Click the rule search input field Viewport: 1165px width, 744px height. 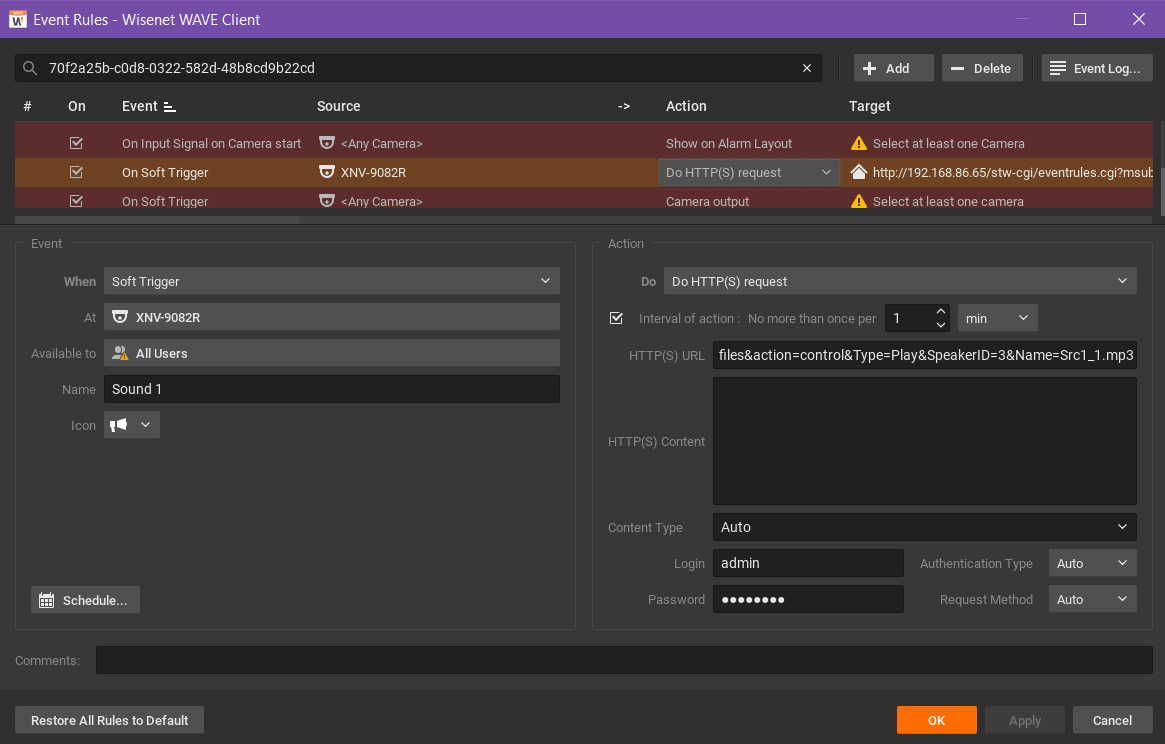pos(418,68)
